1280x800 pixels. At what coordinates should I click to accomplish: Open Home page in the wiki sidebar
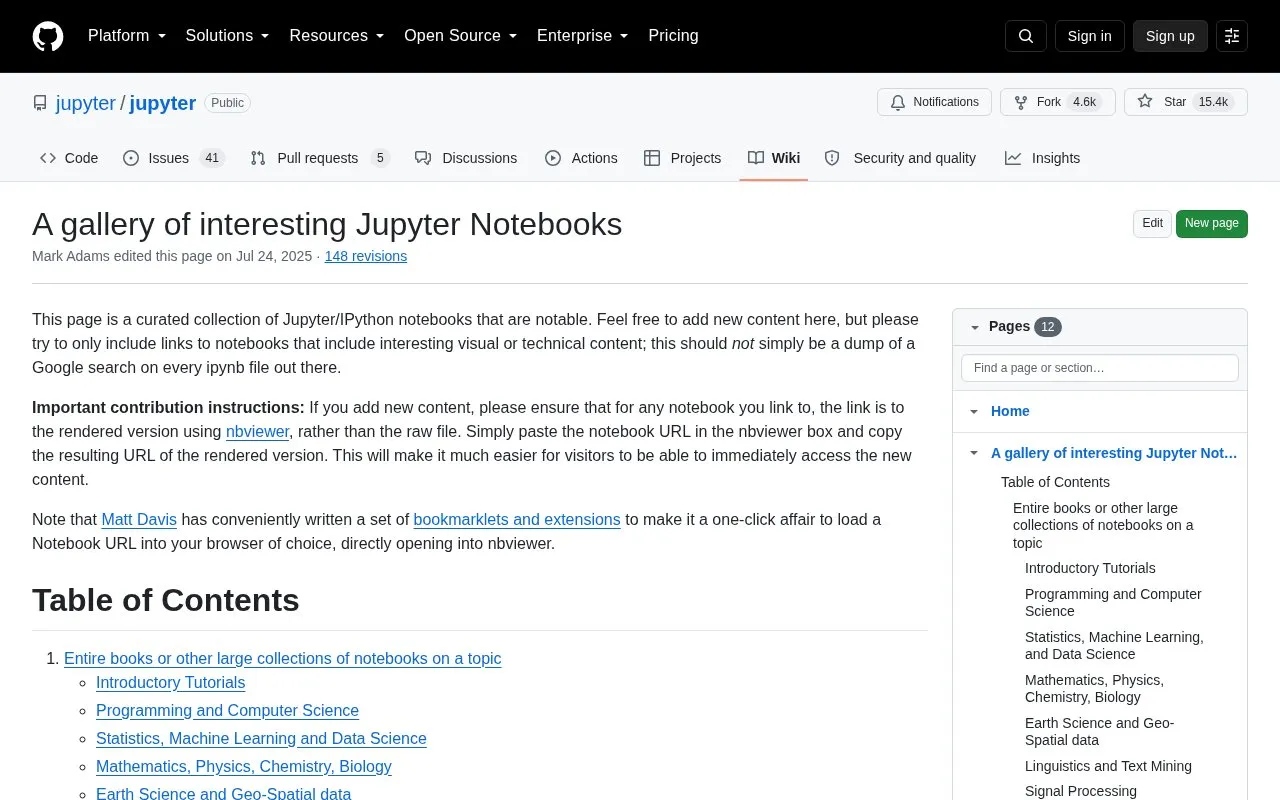click(x=1010, y=411)
